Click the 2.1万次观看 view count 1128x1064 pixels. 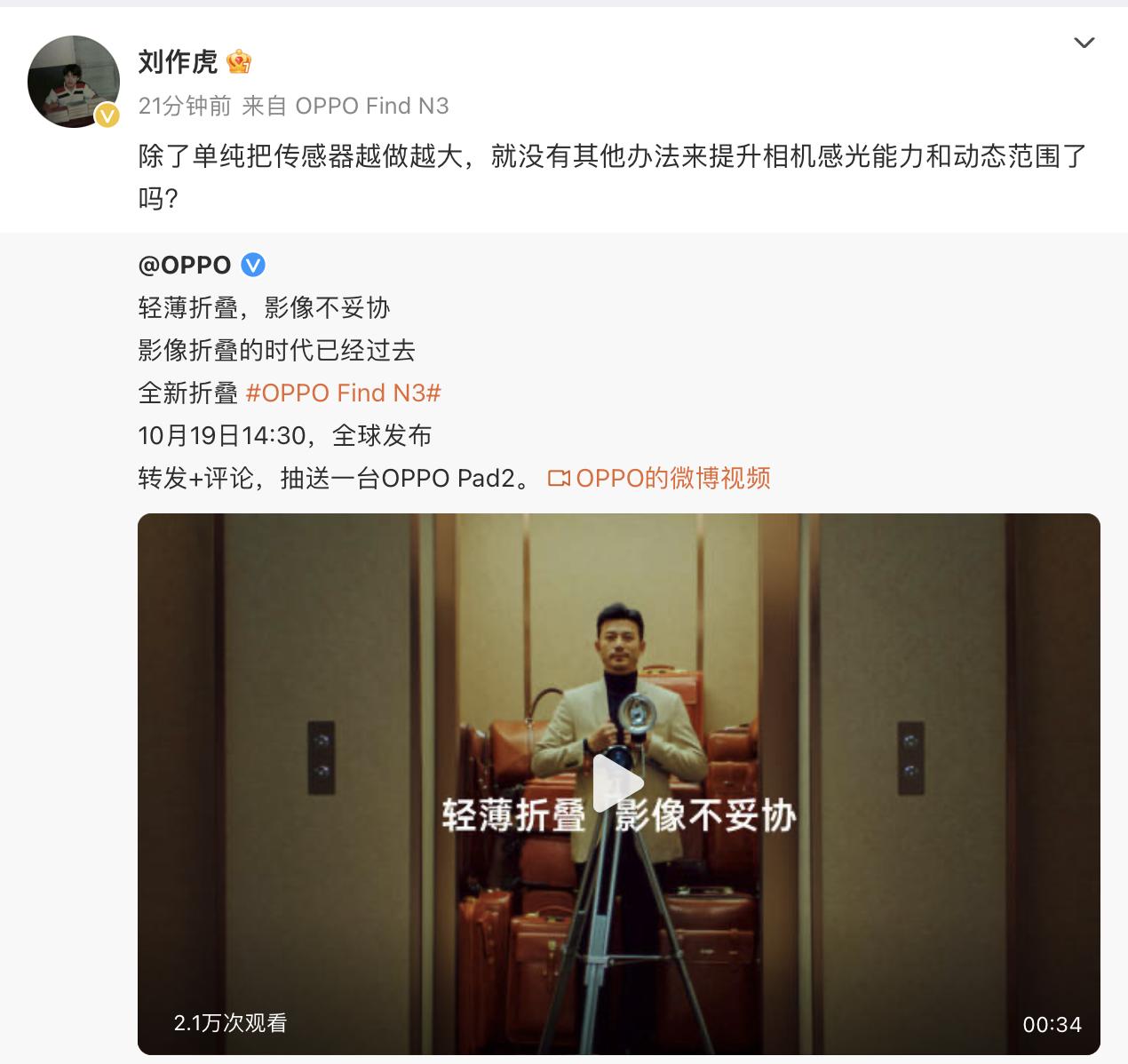pyautogui.click(x=230, y=1023)
